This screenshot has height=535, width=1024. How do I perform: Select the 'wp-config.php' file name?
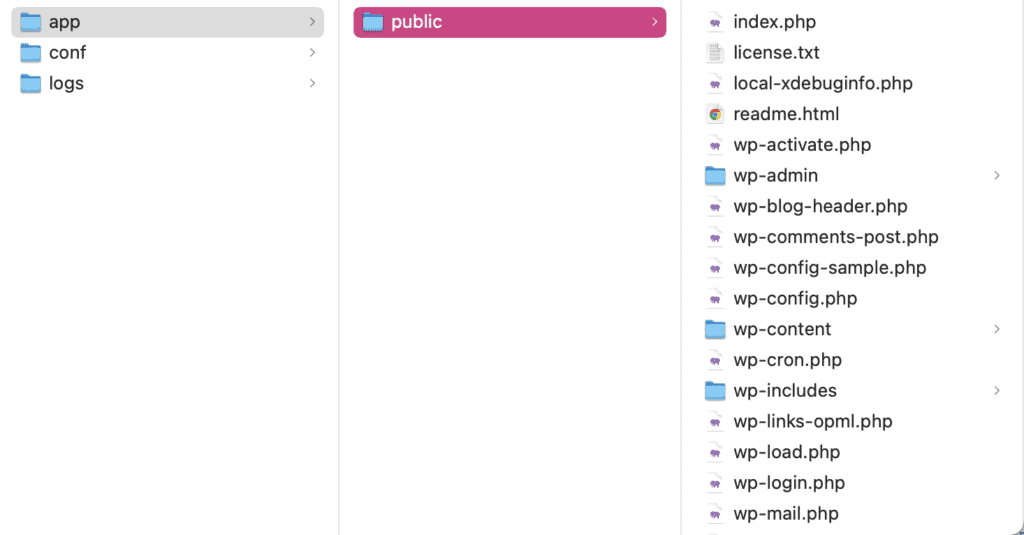[x=795, y=299]
